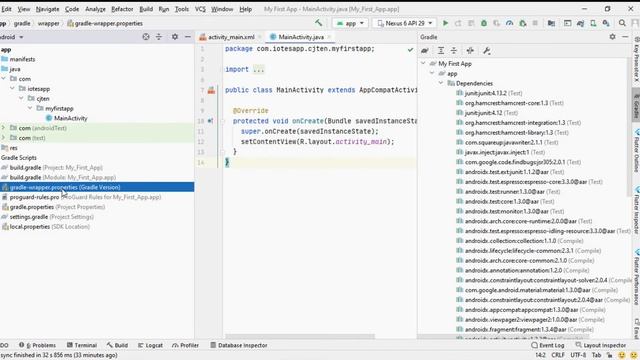640x360 pixels.
Task: Expand the com (test) node
Action: pyautogui.click(x=4, y=138)
